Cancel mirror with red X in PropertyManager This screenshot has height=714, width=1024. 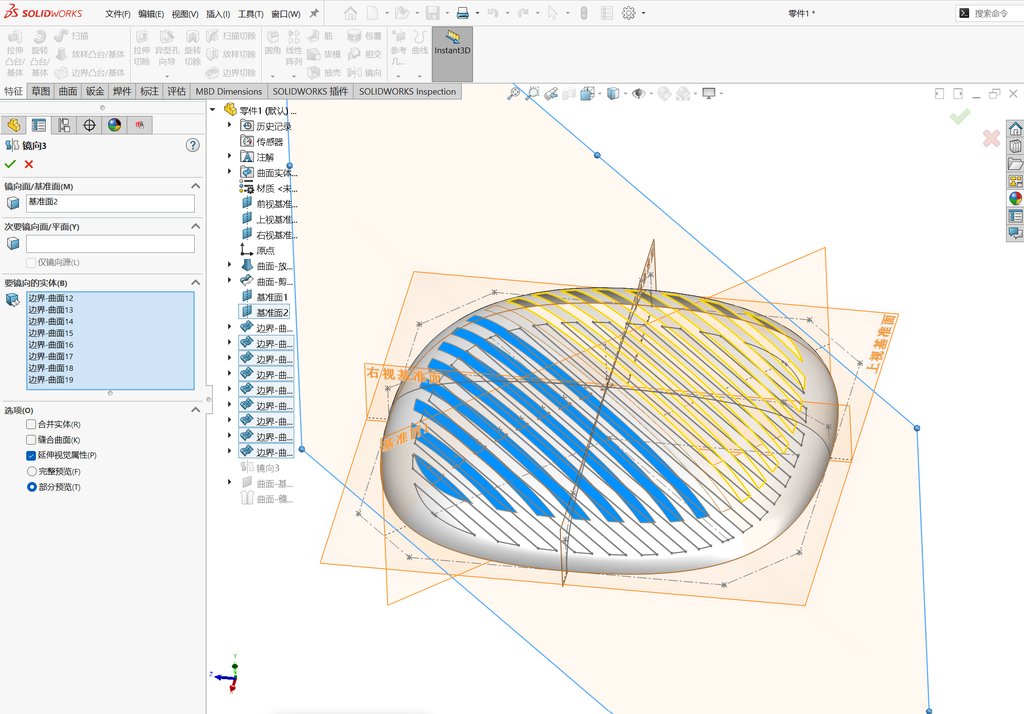29,164
